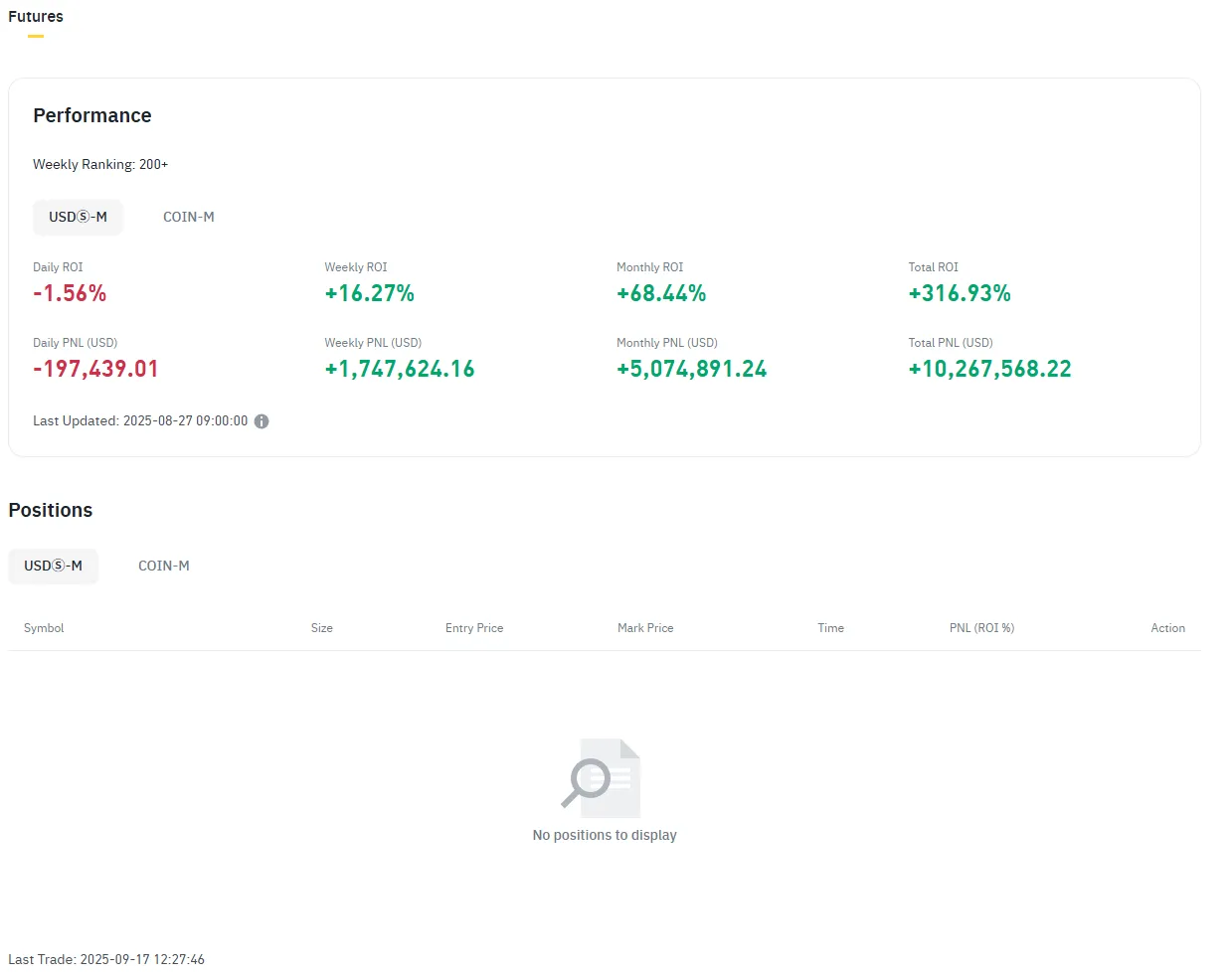Click the Mark Price column header
1232x979 pixels.
click(645, 628)
